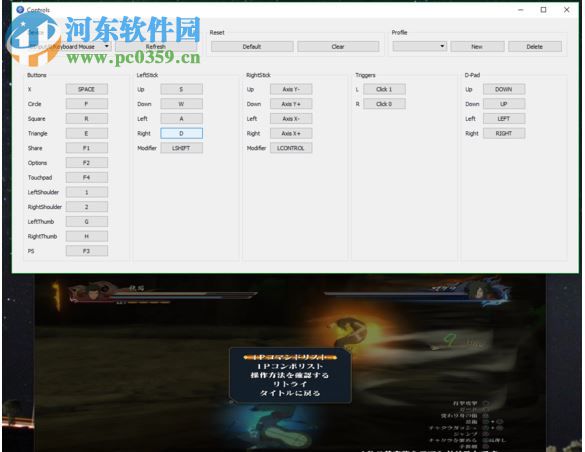Change the RightThumb H binding
Viewport: 585px width, 452px height.
tap(87, 236)
